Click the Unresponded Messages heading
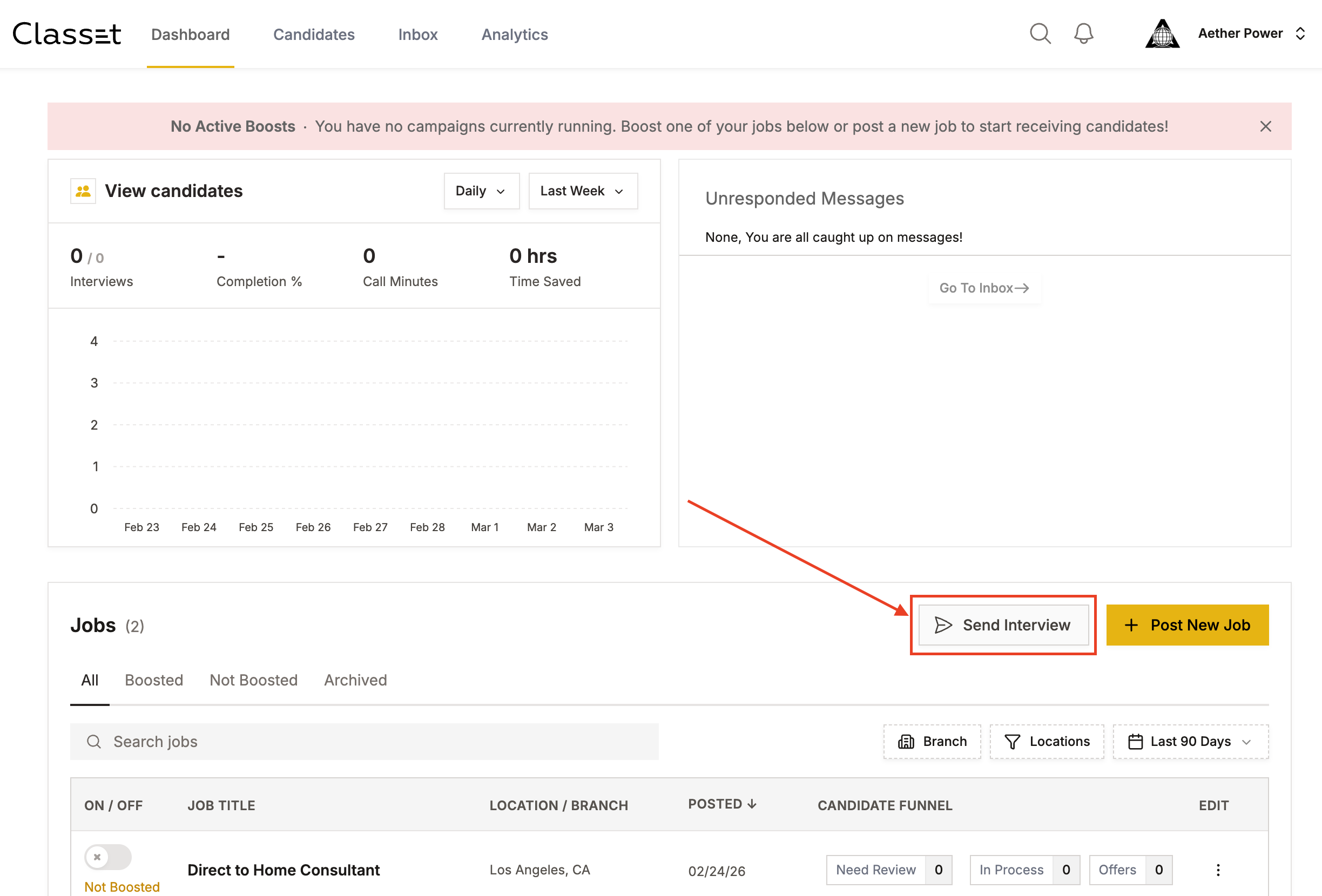Image resolution: width=1322 pixels, height=896 pixels. [x=804, y=199]
